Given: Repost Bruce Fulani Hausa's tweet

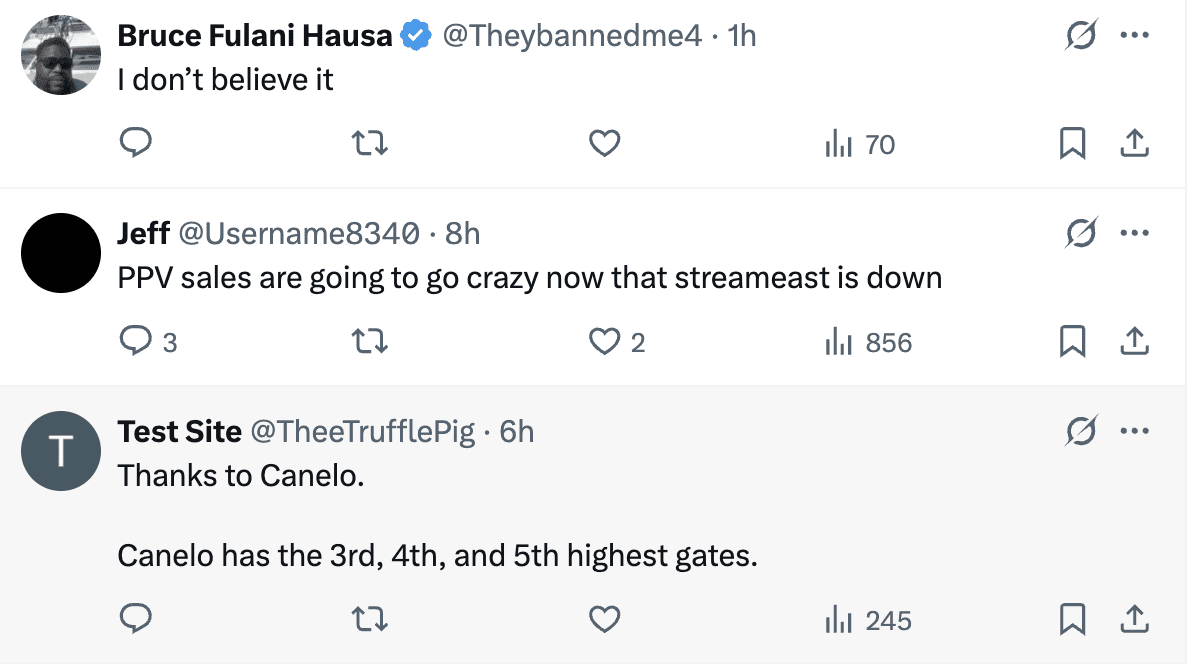Looking at the screenshot, I should pyautogui.click(x=371, y=145).
